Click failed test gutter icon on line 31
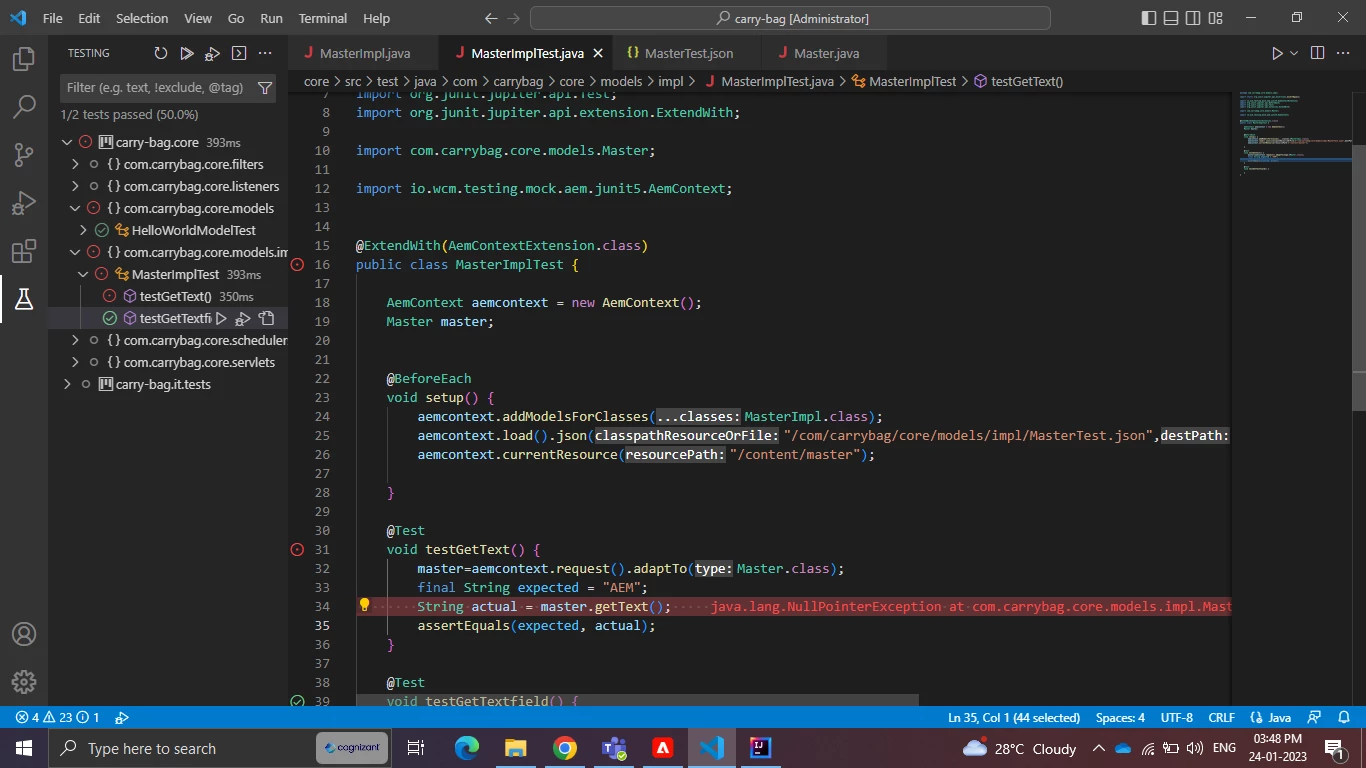This screenshot has width=1366, height=768. click(x=297, y=549)
